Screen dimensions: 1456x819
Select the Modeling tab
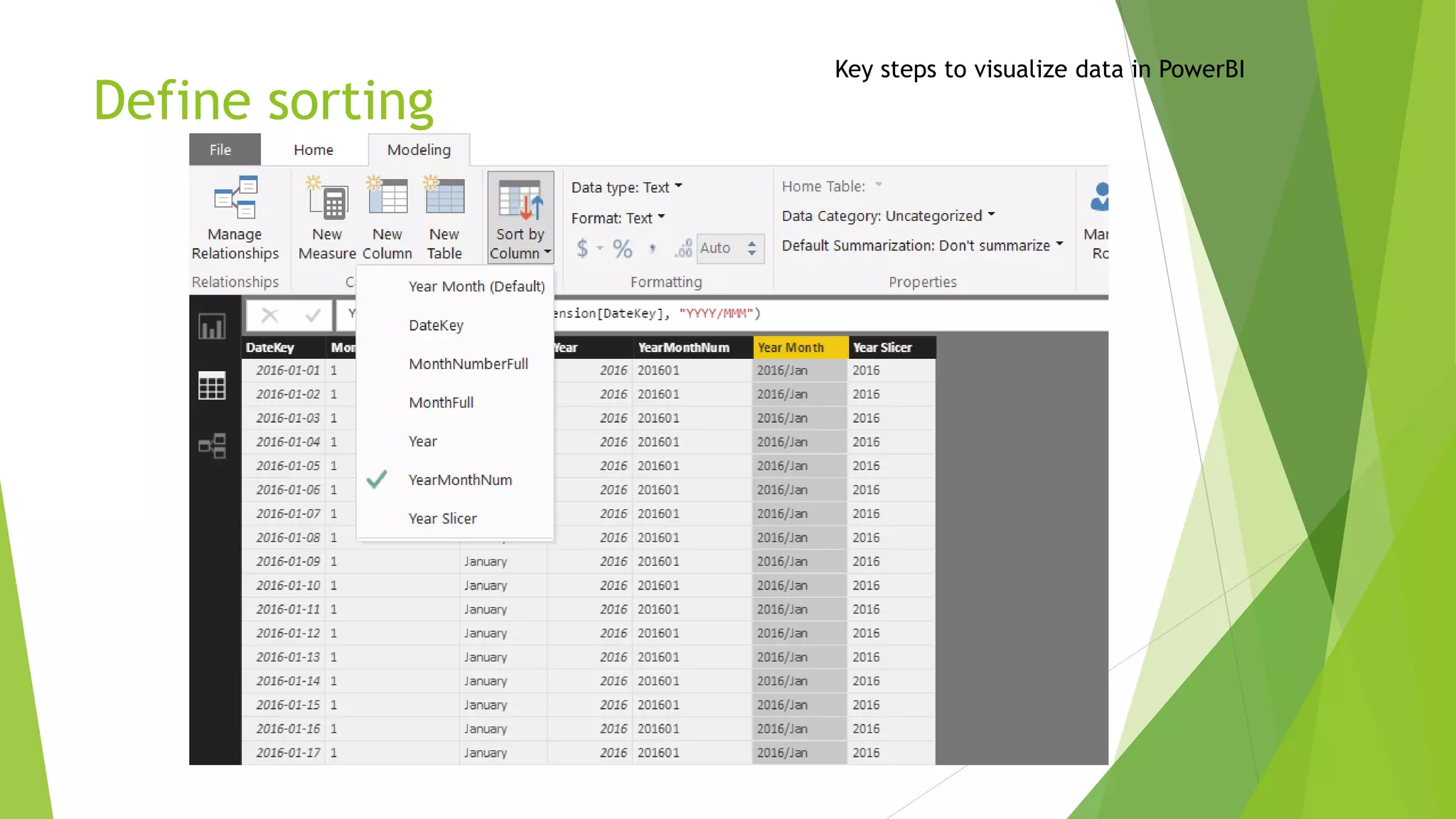(419, 150)
